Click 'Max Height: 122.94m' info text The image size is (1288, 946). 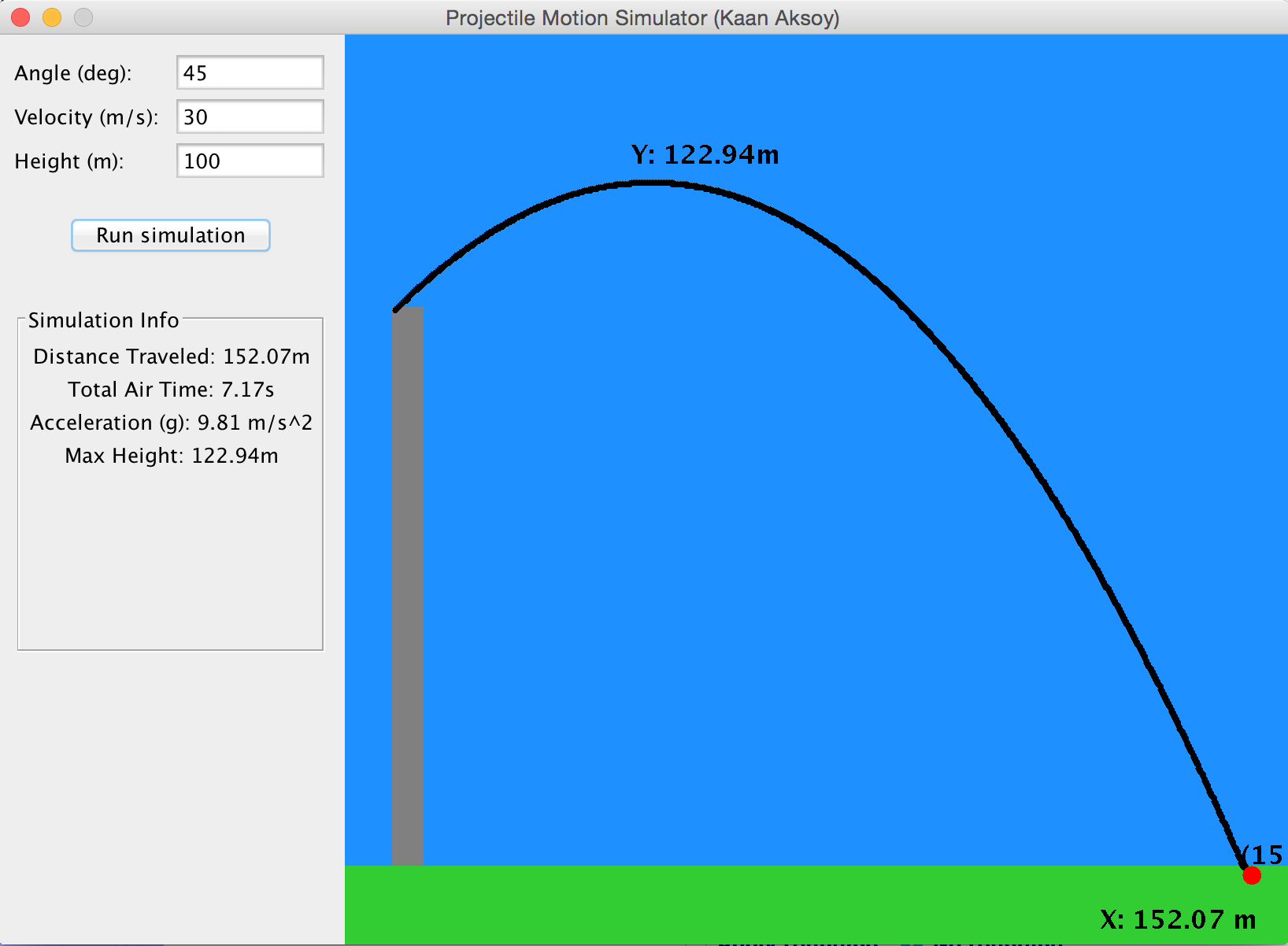pyautogui.click(x=172, y=456)
